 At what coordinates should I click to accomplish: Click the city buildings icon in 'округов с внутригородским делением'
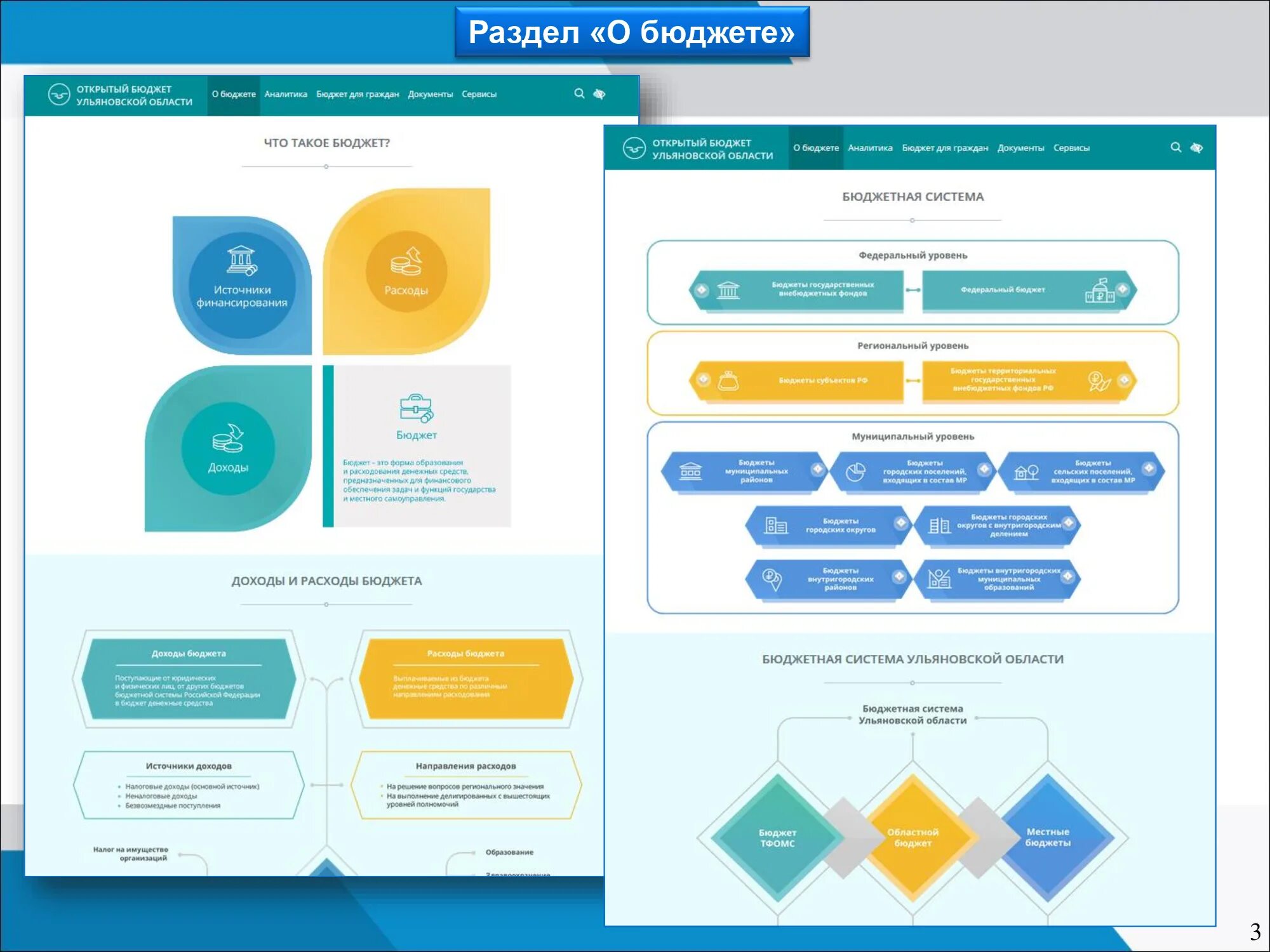coord(940,525)
